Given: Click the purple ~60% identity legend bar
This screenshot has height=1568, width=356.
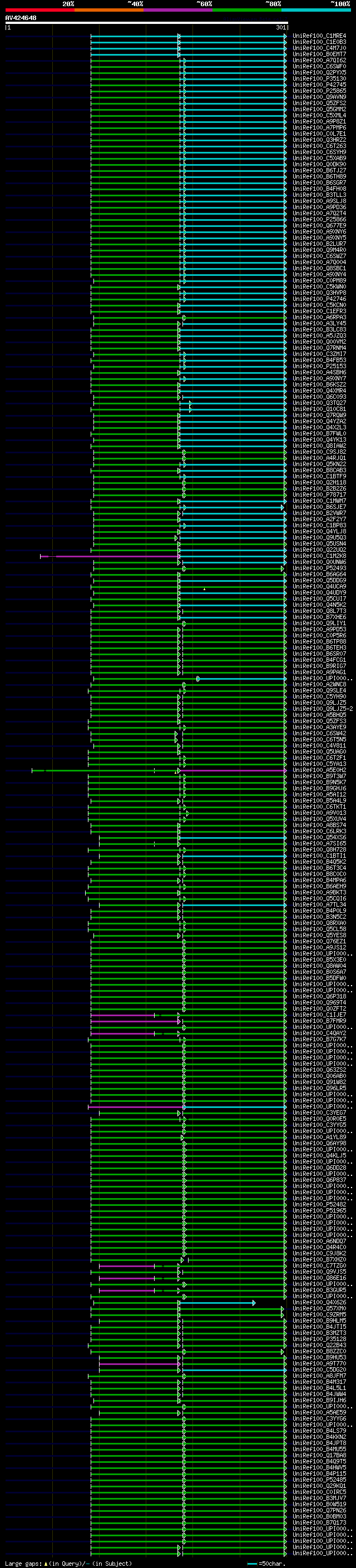Looking at the screenshot, I should pyautogui.click(x=177, y=11).
